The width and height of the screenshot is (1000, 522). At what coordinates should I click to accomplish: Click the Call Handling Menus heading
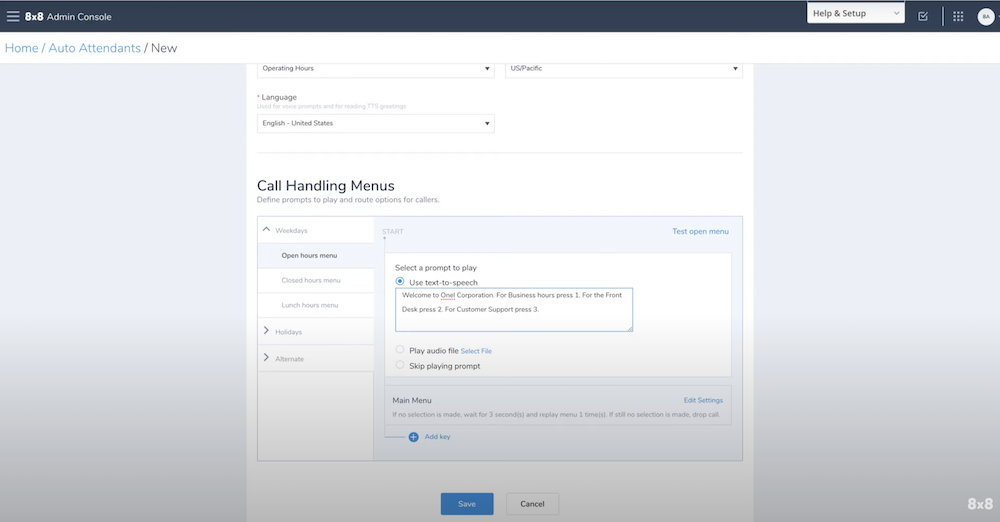326,186
